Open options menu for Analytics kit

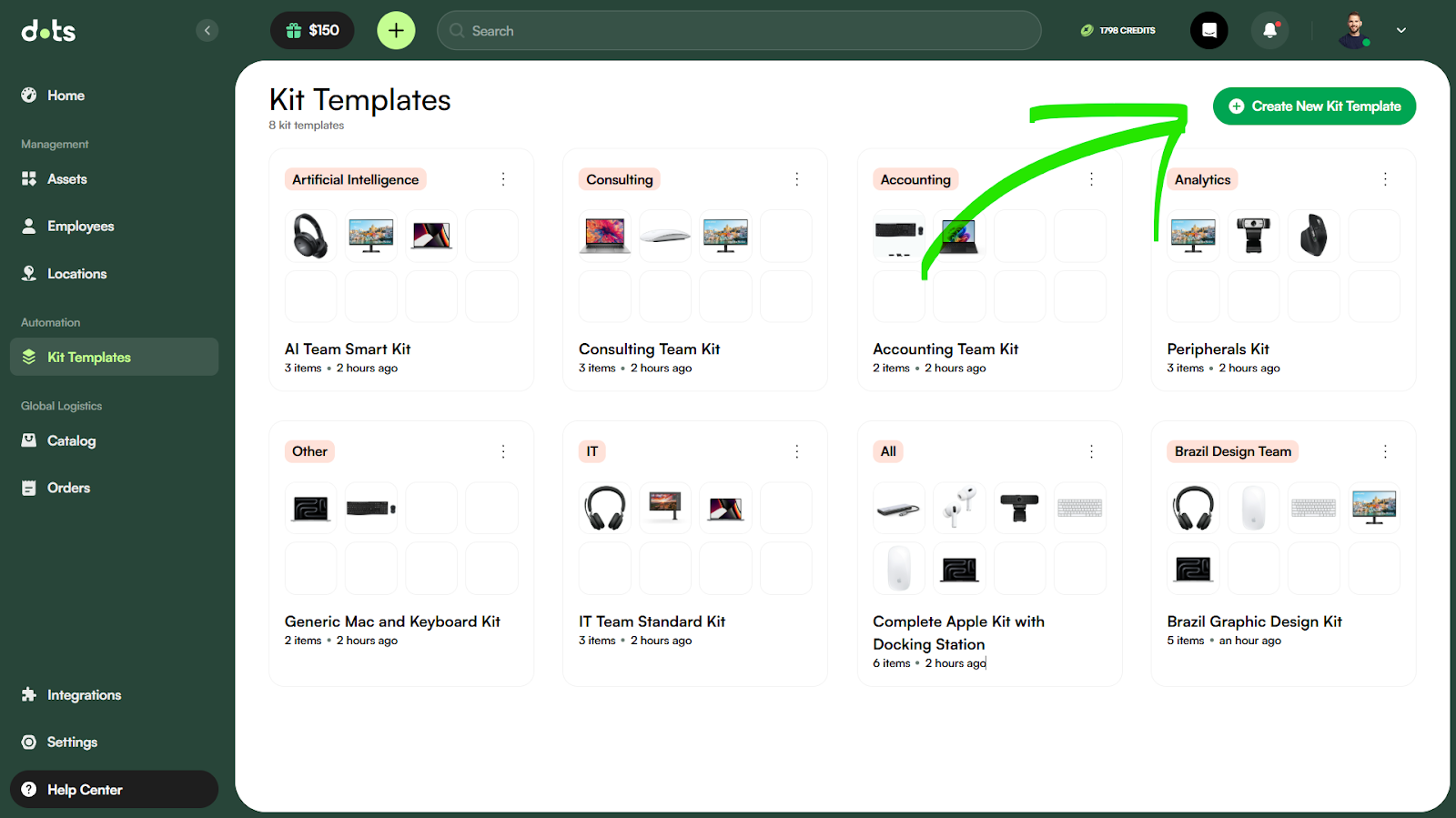tap(1385, 179)
